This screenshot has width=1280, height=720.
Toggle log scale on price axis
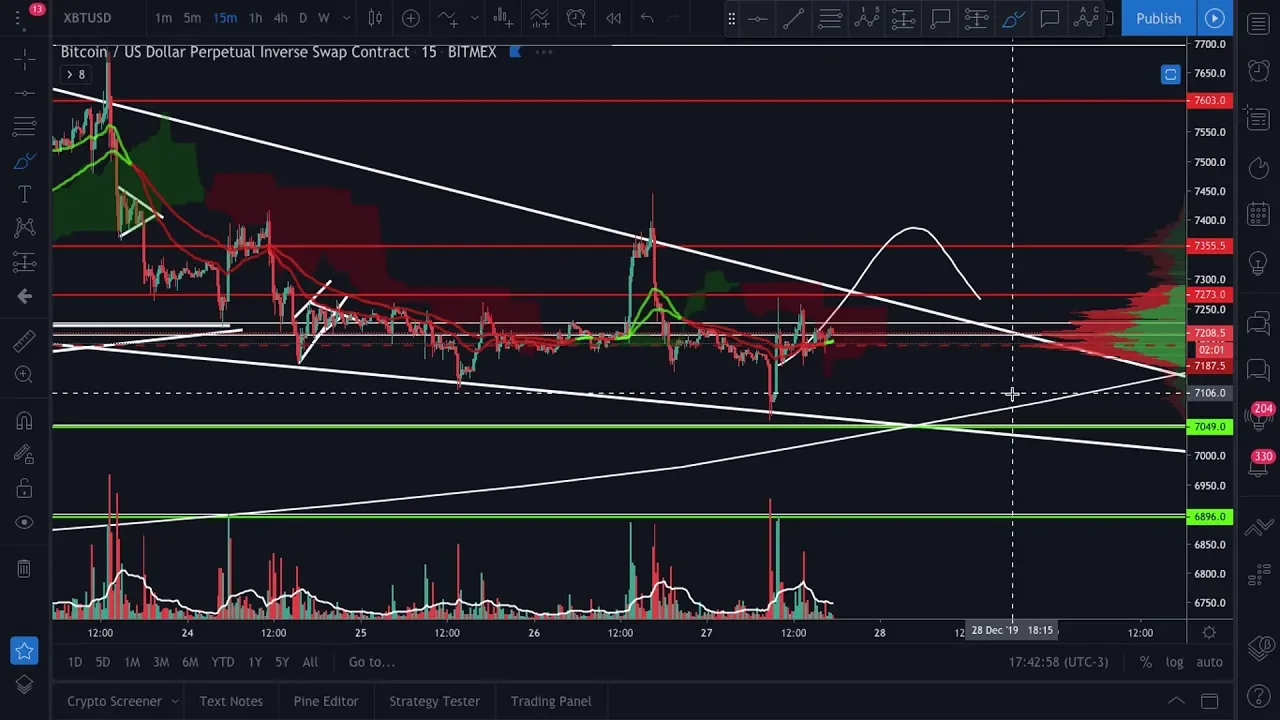[x=1174, y=662]
